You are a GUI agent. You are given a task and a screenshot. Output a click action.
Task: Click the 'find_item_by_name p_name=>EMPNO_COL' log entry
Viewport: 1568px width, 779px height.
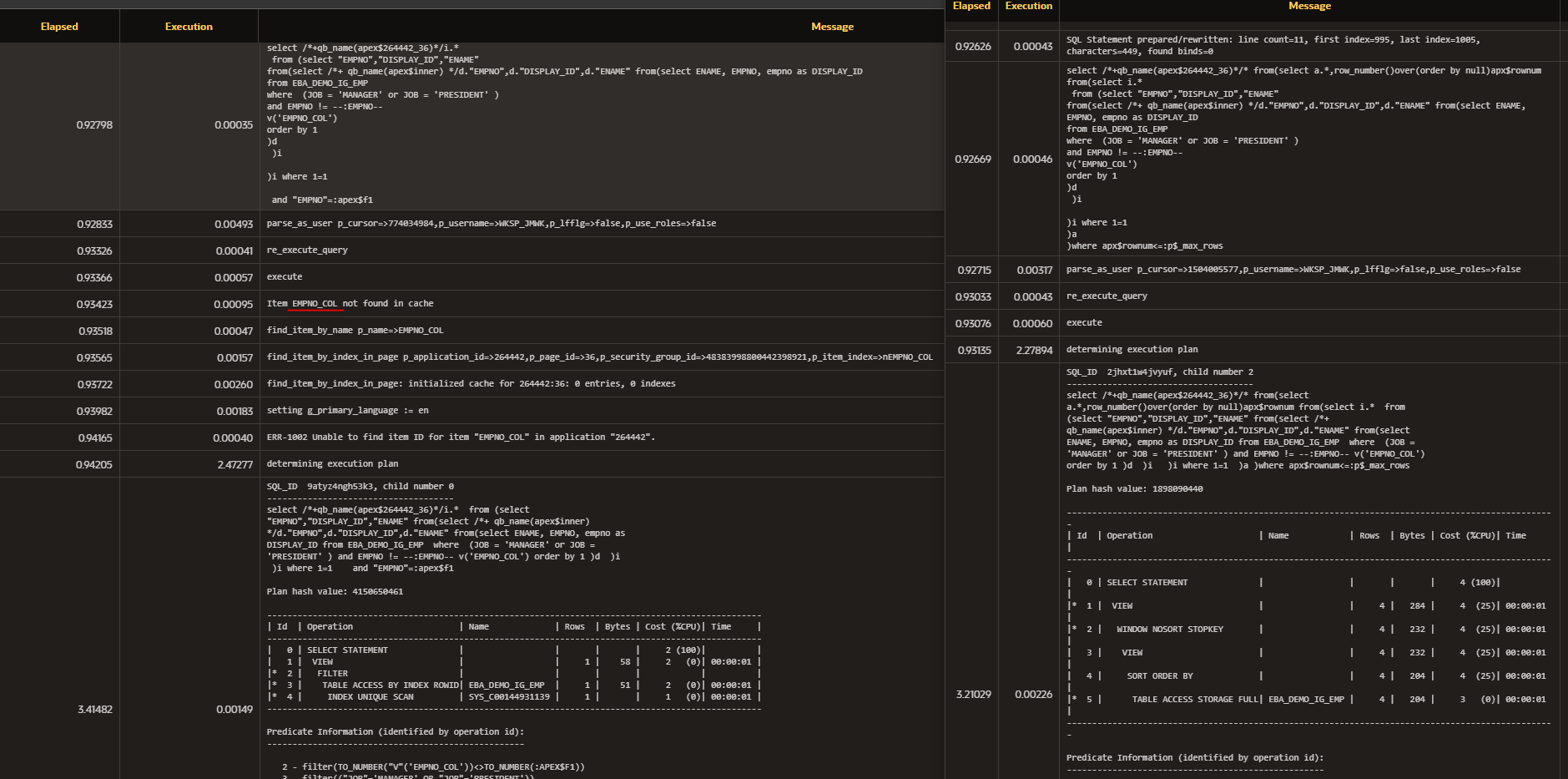point(355,331)
